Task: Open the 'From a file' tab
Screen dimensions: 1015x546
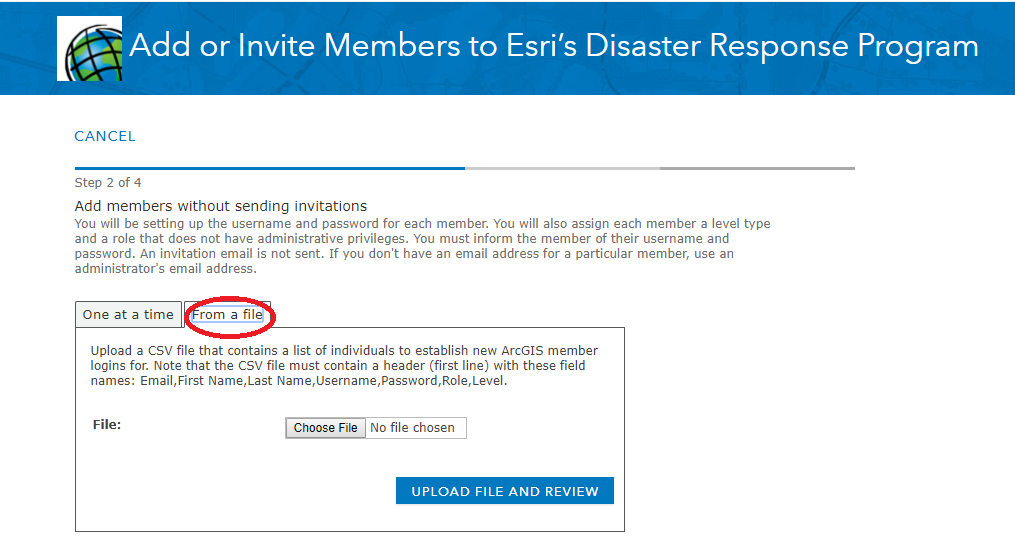Action: pyautogui.click(x=227, y=315)
